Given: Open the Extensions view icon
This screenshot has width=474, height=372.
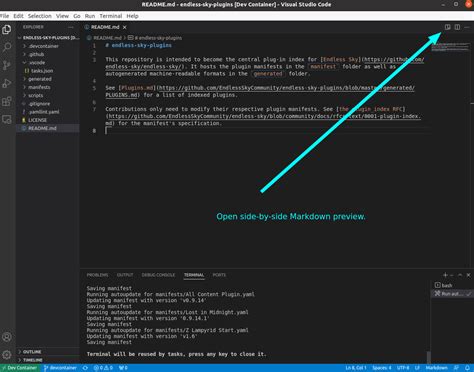Looking at the screenshot, I should pos(7,101).
